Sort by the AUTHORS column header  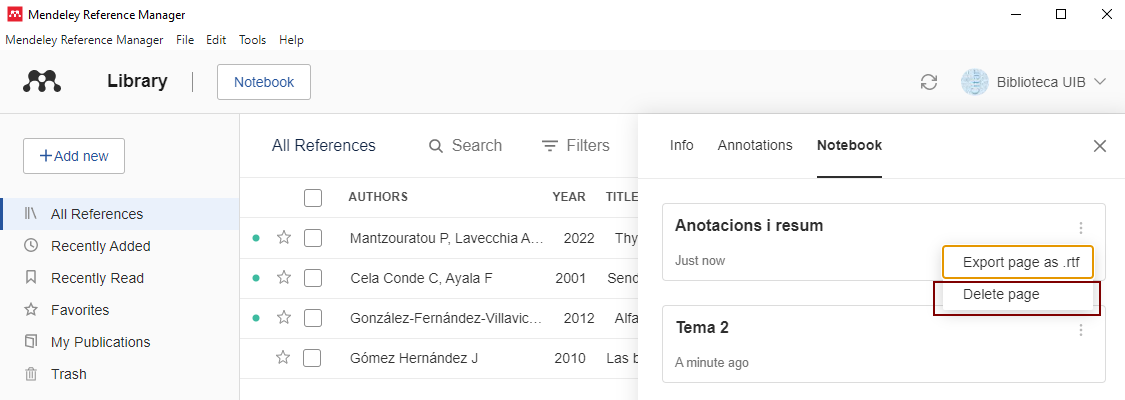(x=378, y=196)
